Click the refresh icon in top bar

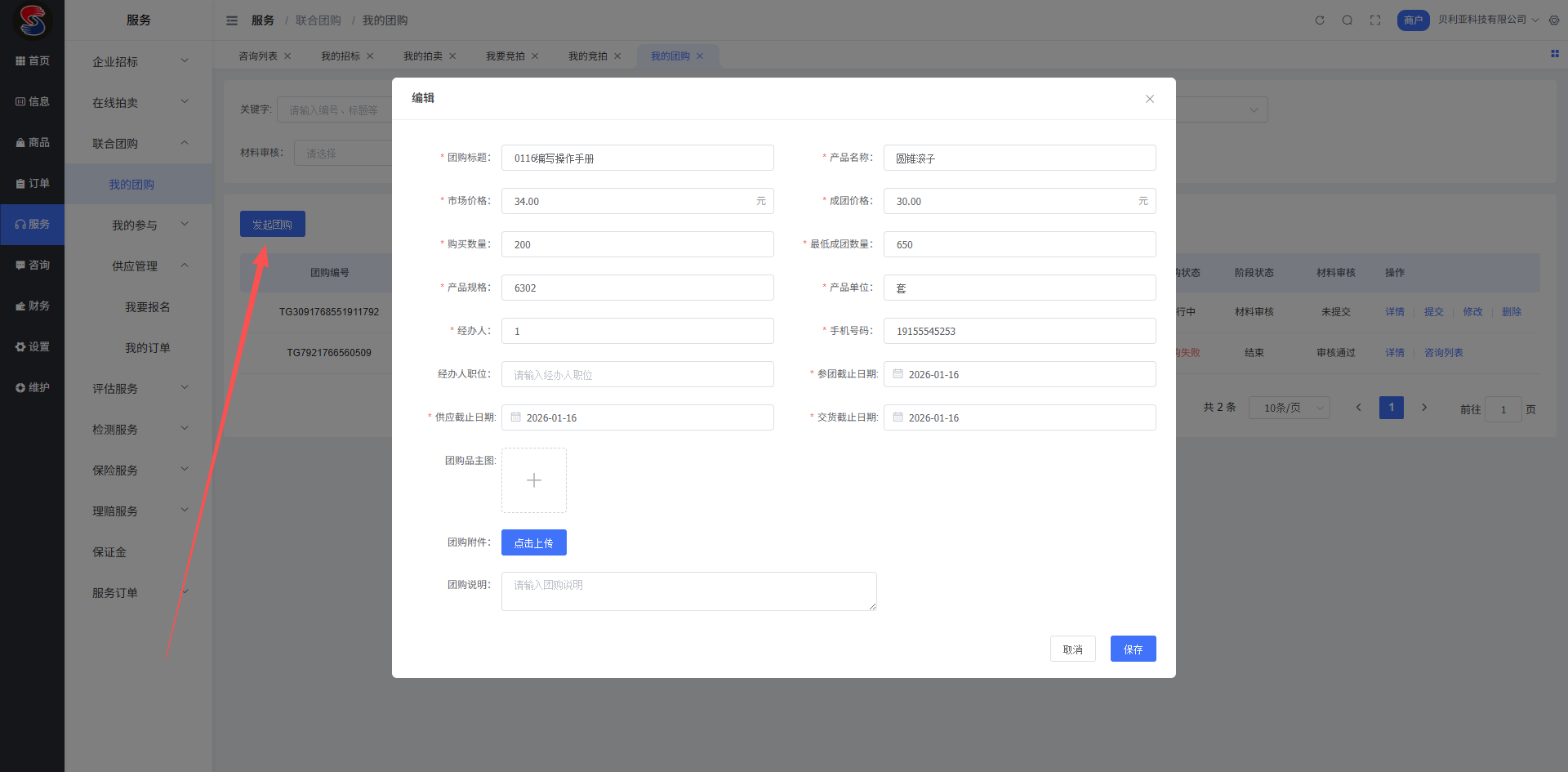[1319, 20]
